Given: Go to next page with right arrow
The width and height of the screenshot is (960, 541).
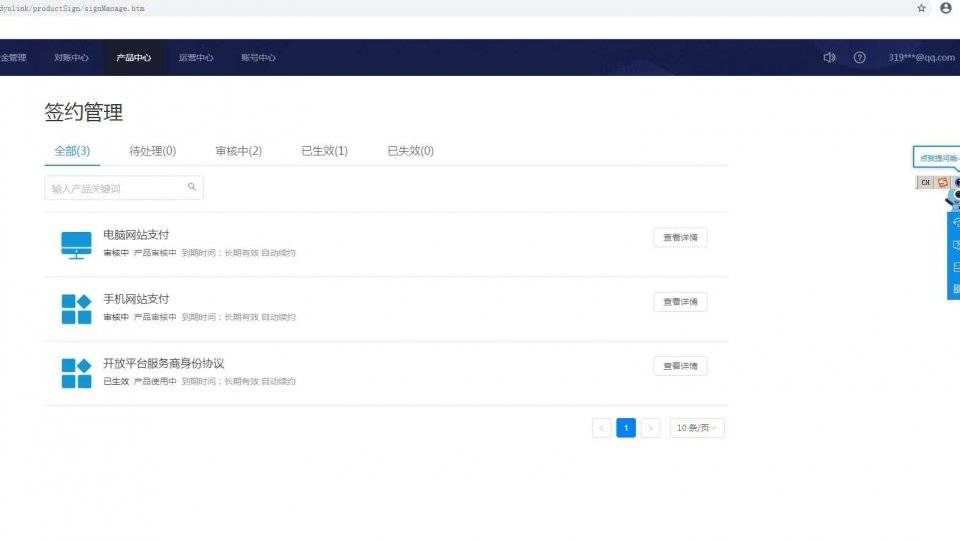Looking at the screenshot, I should [x=650, y=428].
